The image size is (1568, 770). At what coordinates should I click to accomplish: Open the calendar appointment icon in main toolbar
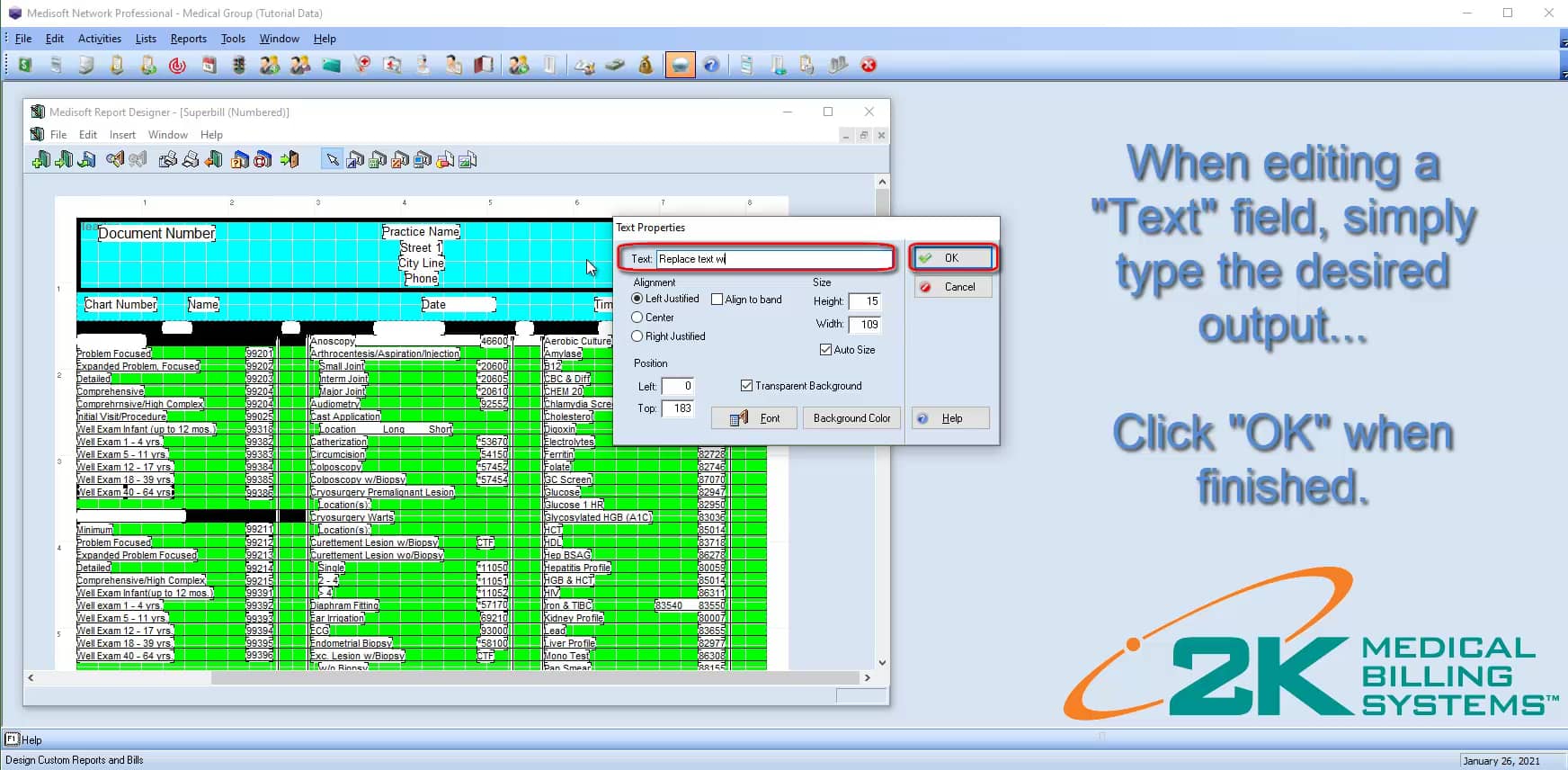coord(209,65)
